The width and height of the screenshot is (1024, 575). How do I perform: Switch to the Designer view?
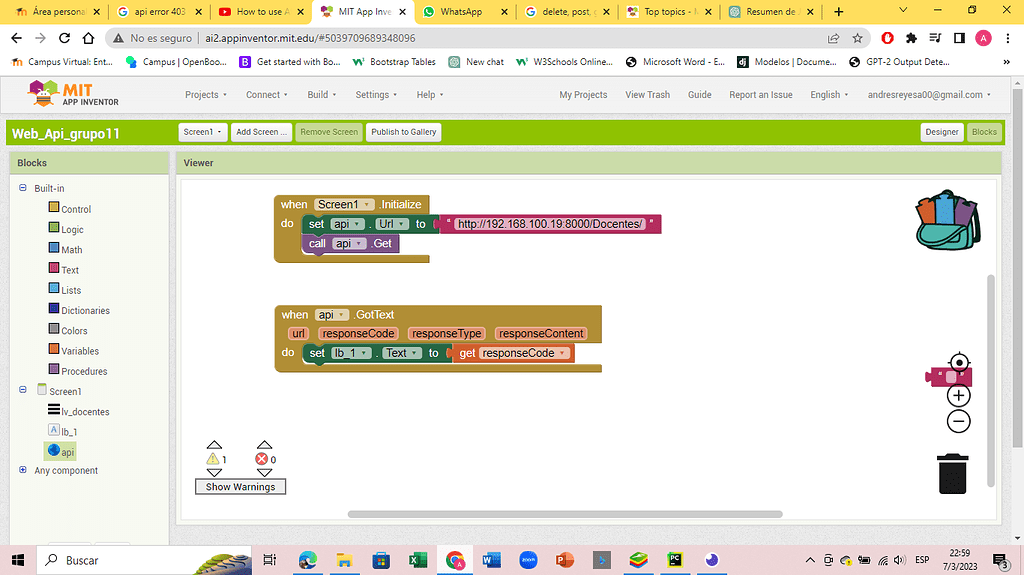(941, 132)
